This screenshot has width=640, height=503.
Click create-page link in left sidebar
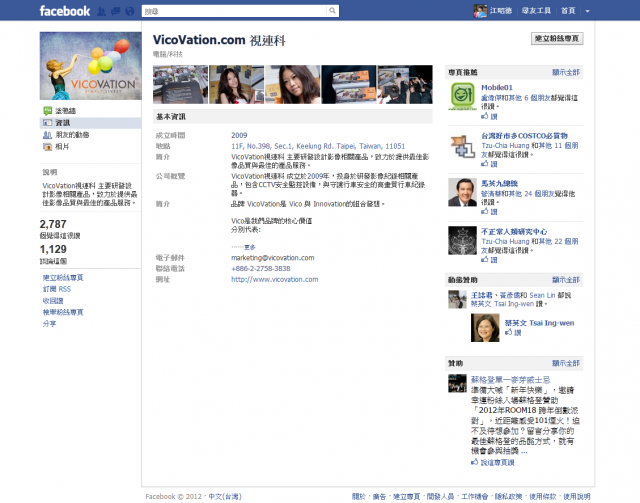(63, 278)
